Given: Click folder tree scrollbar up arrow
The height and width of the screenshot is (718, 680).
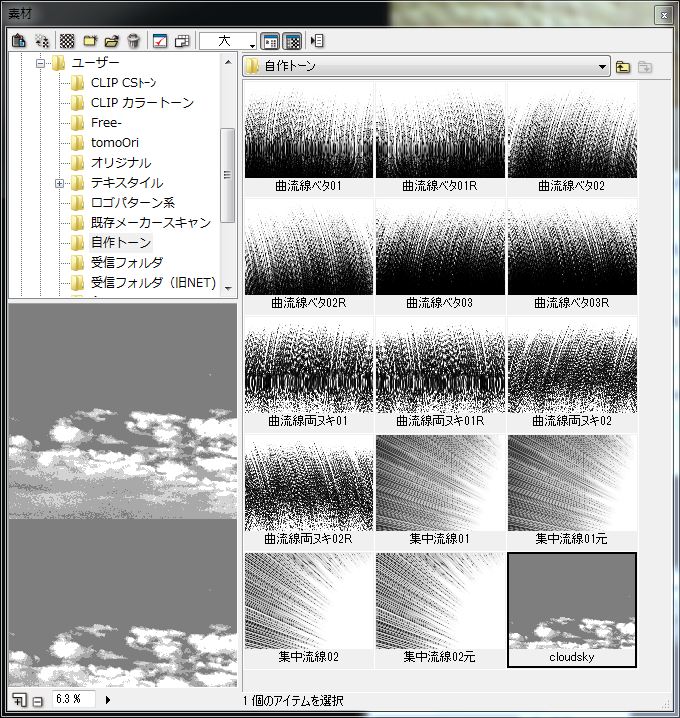Looking at the screenshot, I should [x=228, y=62].
